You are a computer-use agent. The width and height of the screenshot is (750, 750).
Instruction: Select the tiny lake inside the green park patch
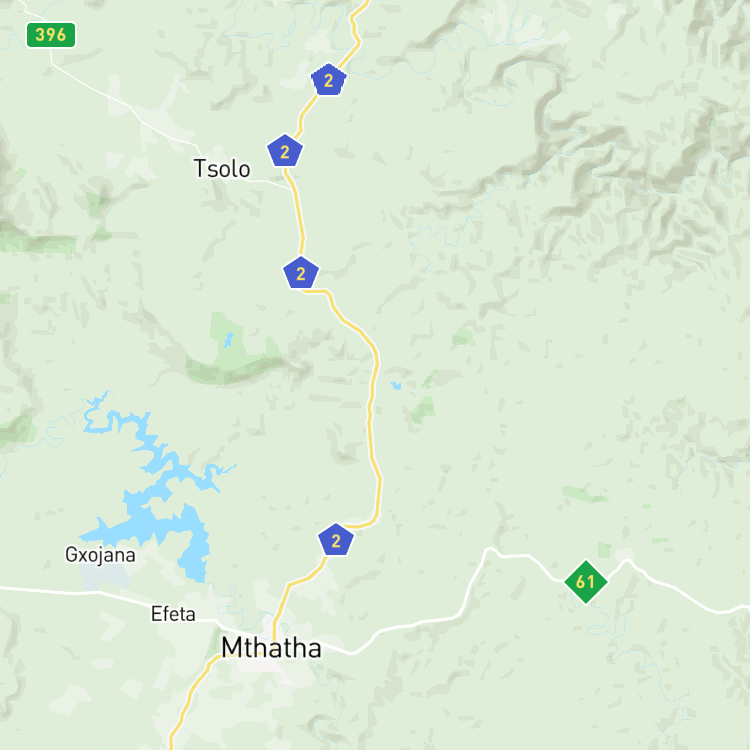click(x=229, y=340)
